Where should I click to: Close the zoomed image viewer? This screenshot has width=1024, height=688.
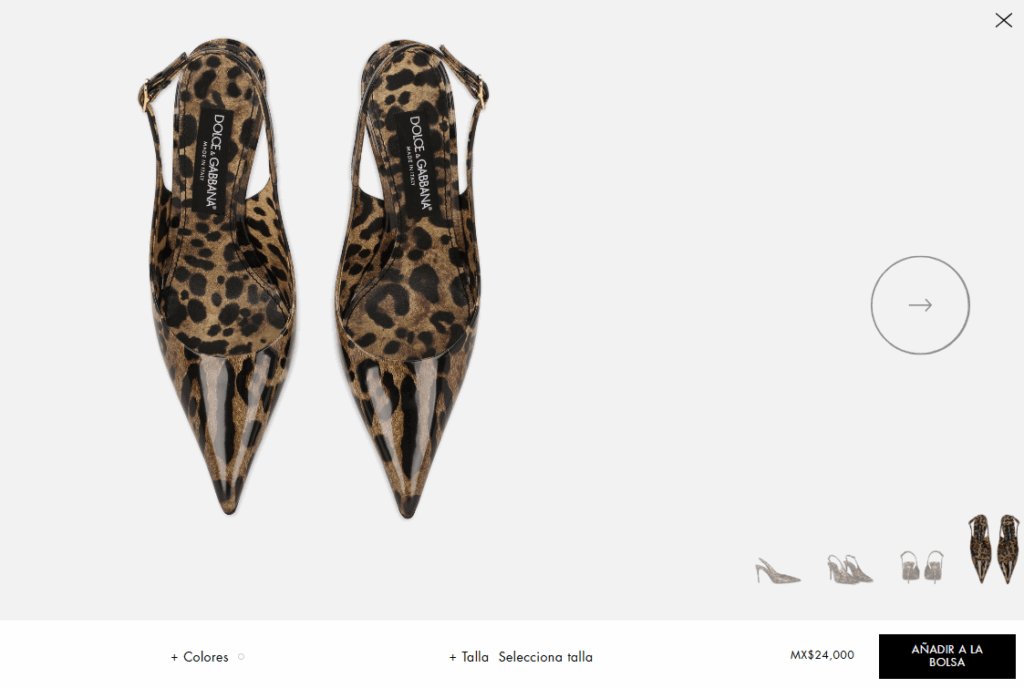(1003, 20)
